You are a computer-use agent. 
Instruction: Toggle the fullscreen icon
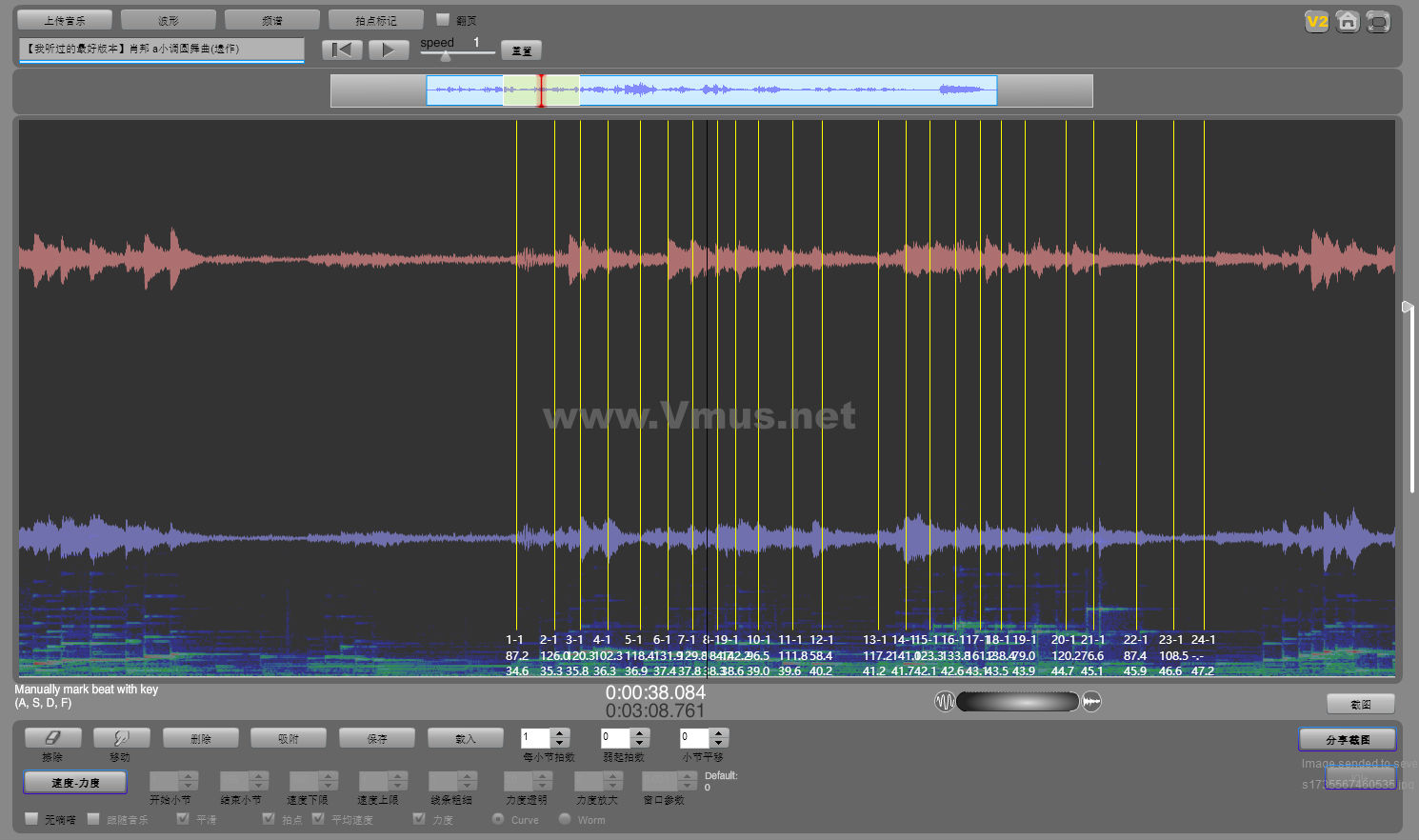point(1378,22)
